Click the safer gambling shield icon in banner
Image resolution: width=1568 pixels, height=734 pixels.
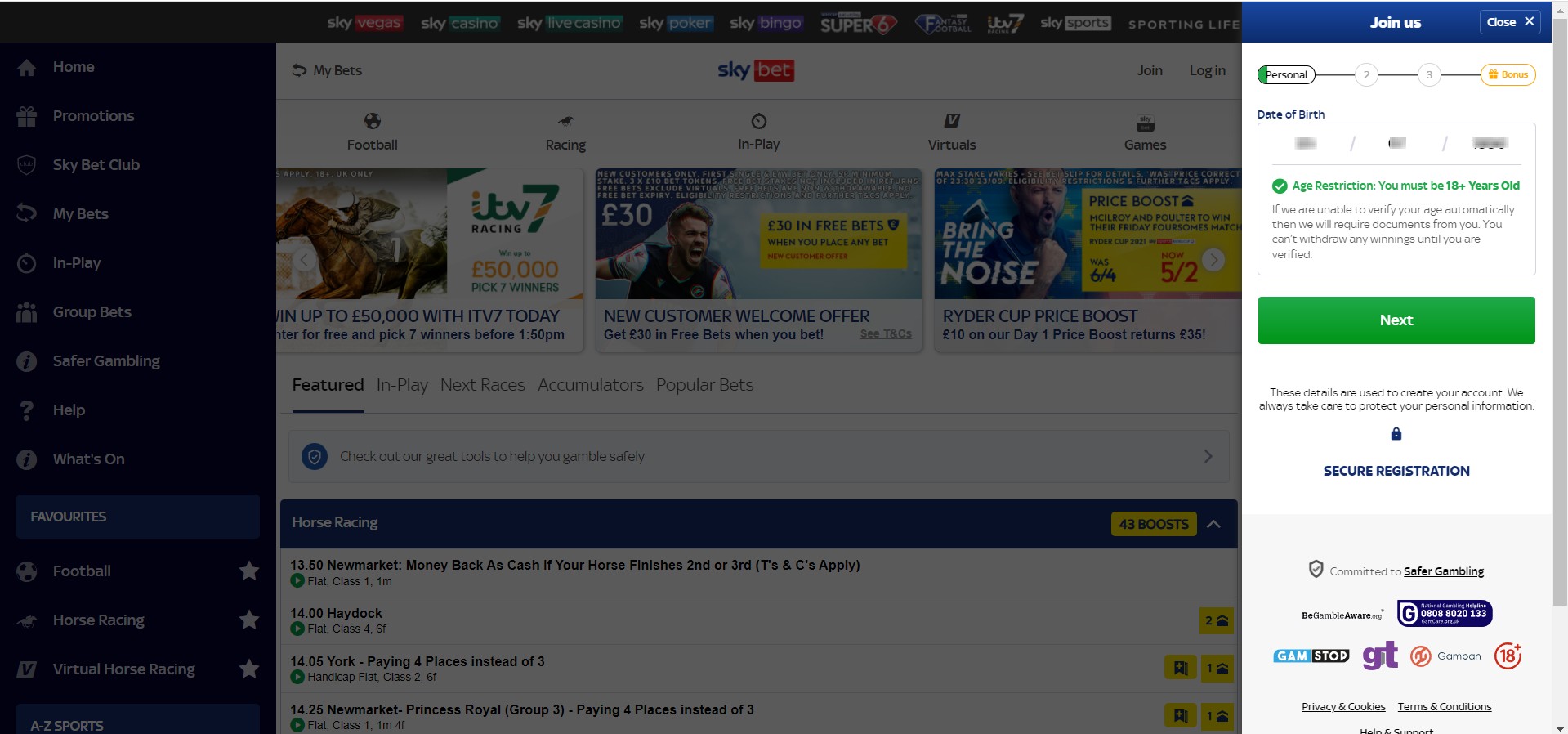click(x=315, y=456)
